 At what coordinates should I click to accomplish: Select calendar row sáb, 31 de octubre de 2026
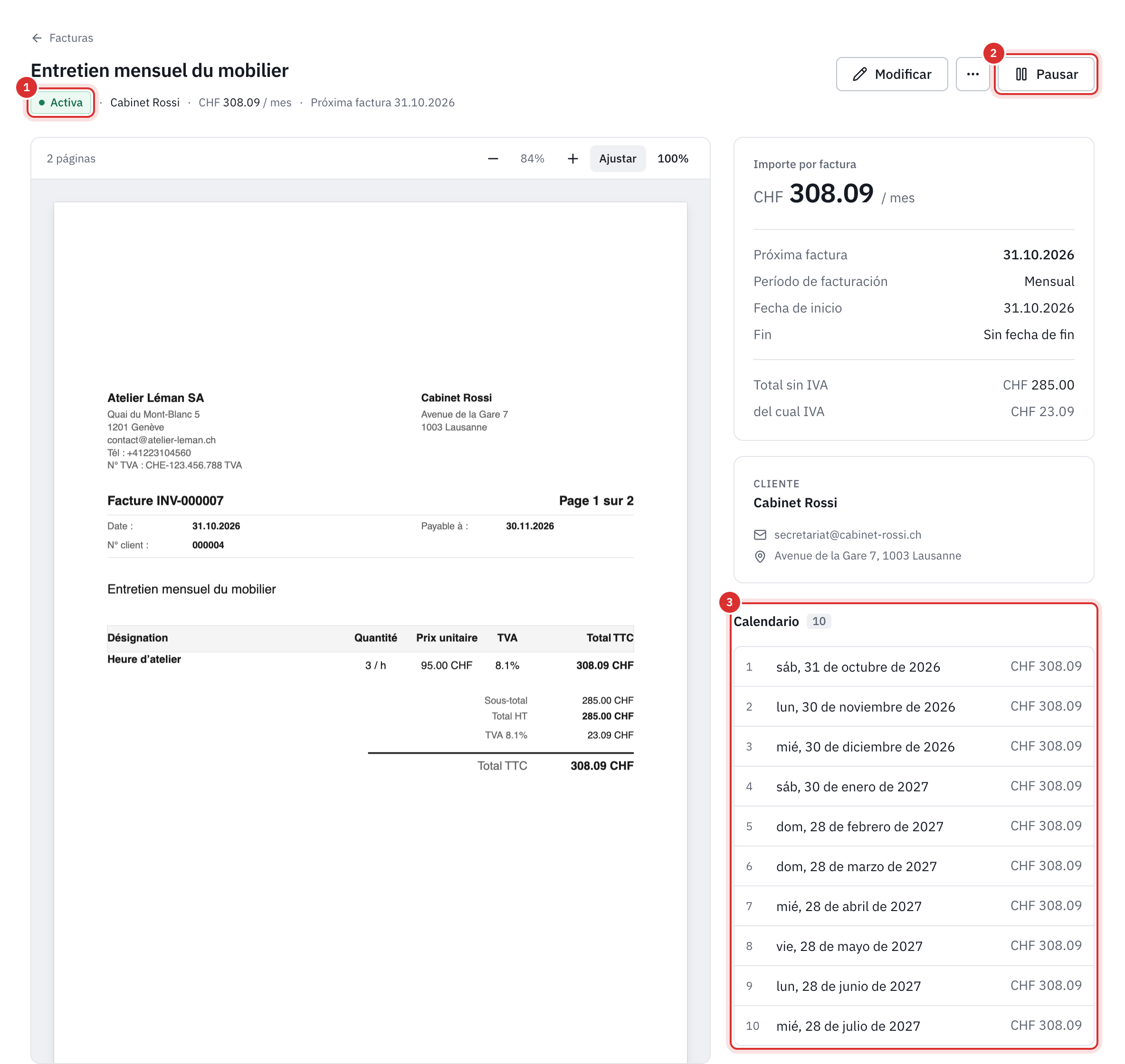pos(914,667)
